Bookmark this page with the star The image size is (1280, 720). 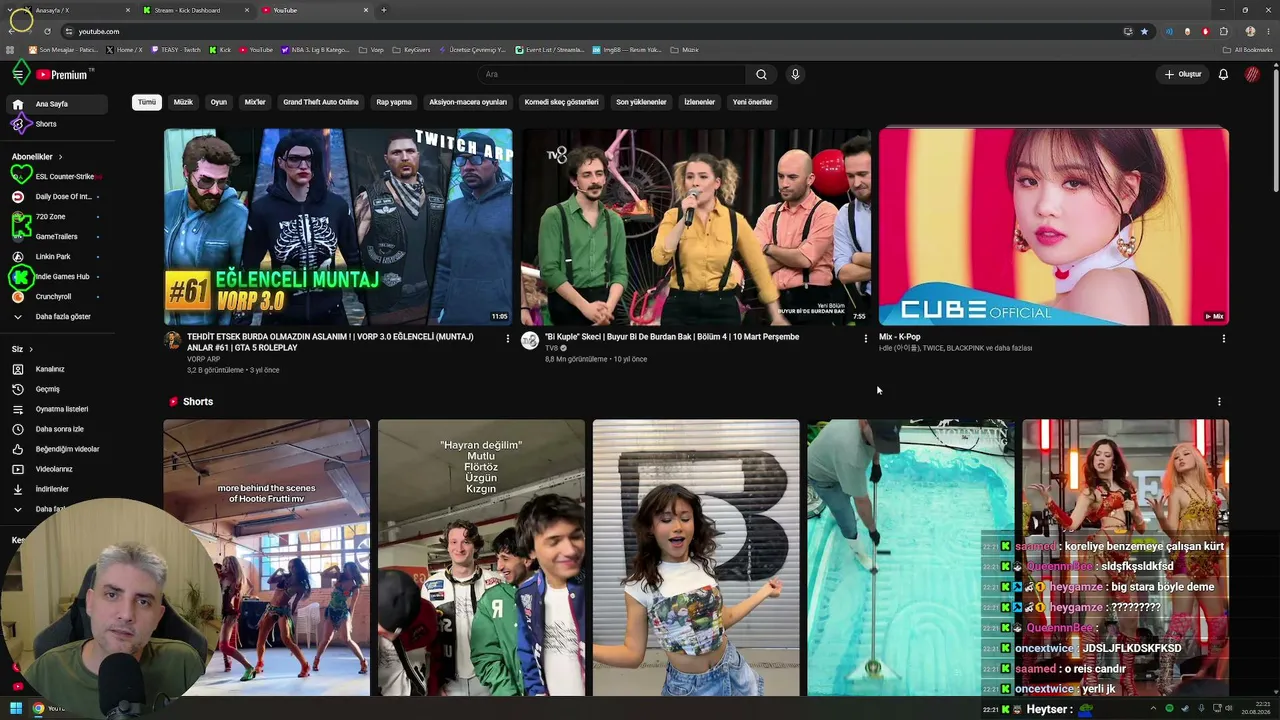pyautogui.click(x=1144, y=31)
